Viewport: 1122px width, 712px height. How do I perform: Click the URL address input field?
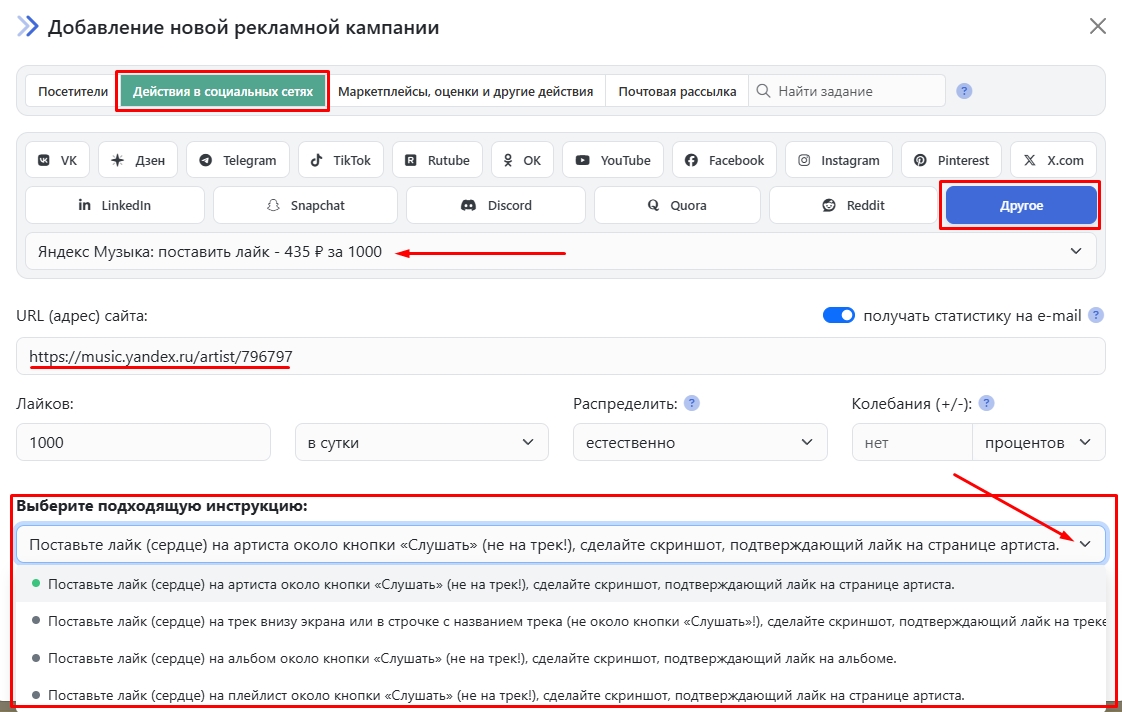pos(560,356)
